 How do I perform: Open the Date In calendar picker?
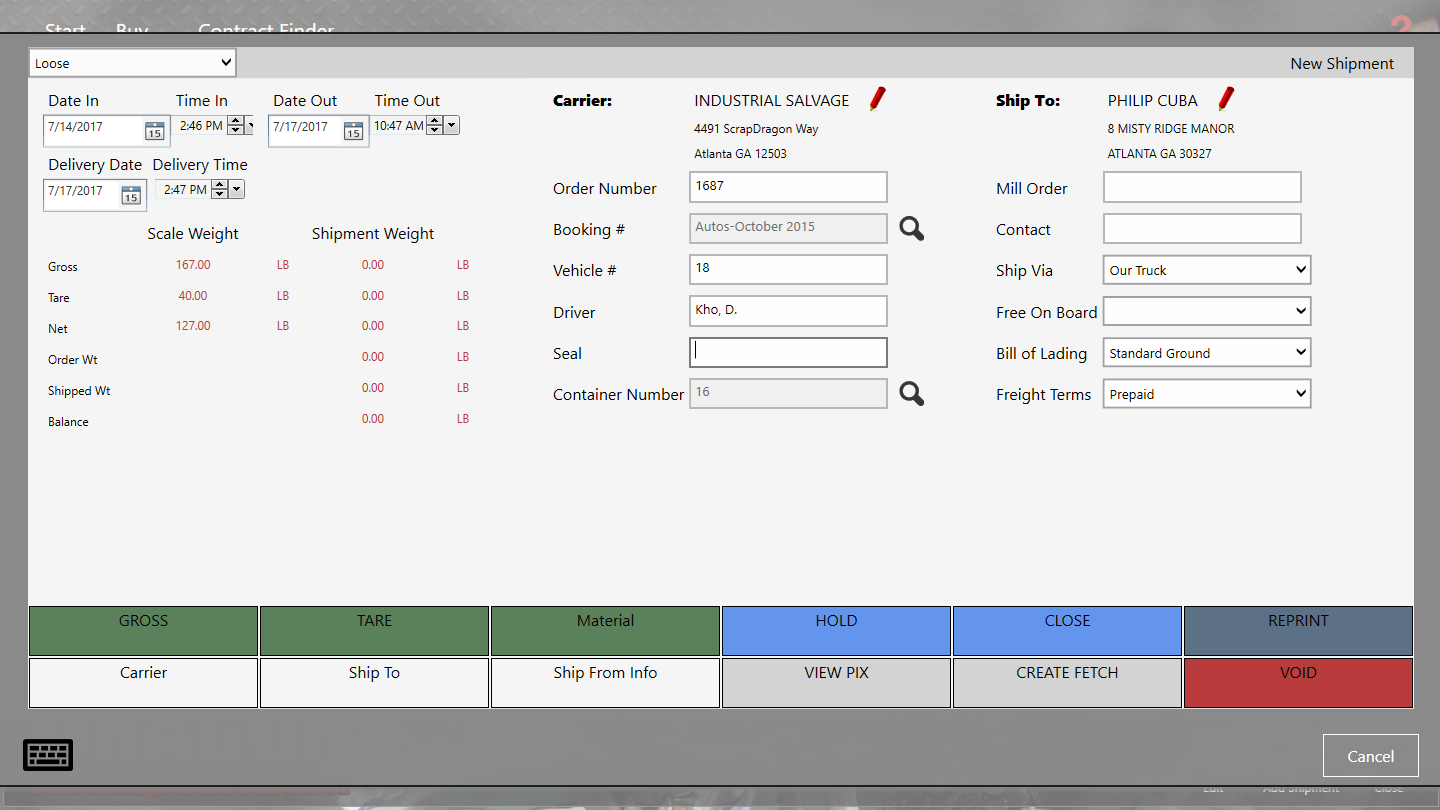coord(154,131)
